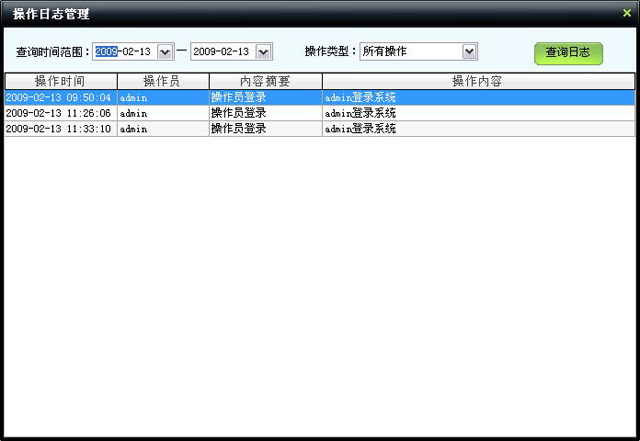Click the 操作日志管理 title bar

click(x=300, y=13)
